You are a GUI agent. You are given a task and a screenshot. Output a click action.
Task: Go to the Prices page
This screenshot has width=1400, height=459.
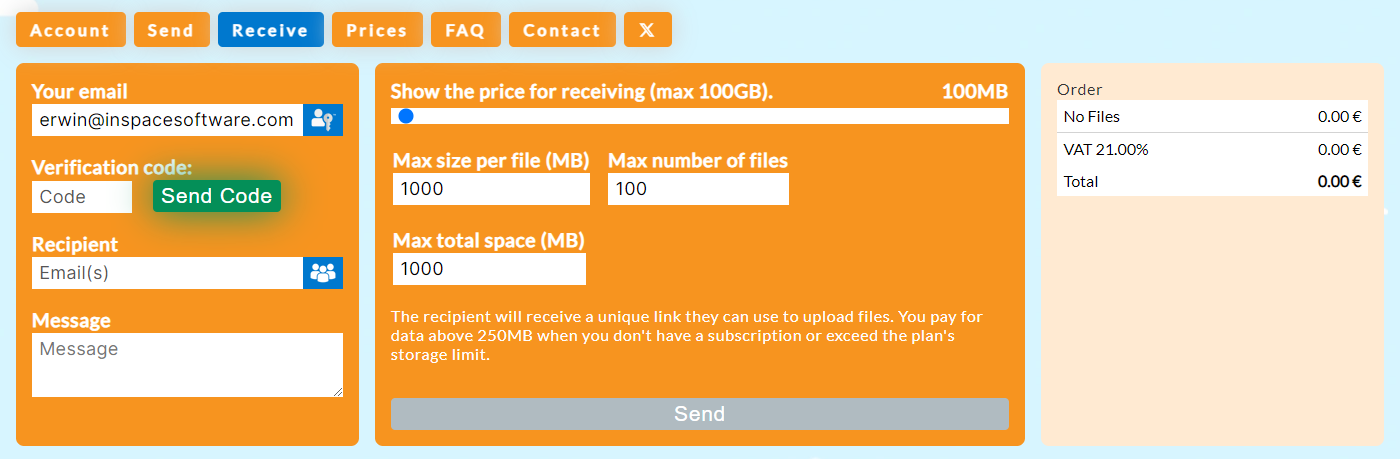pyautogui.click(x=377, y=30)
